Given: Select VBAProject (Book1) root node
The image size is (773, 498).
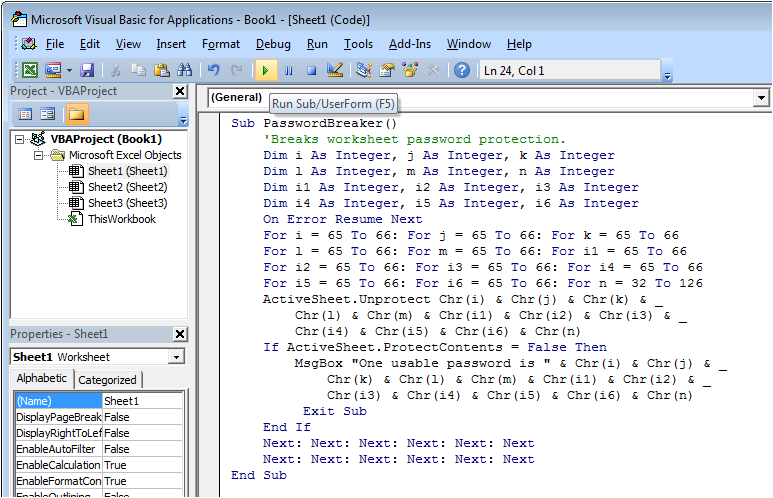Looking at the screenshot, I should click(106, 139).
